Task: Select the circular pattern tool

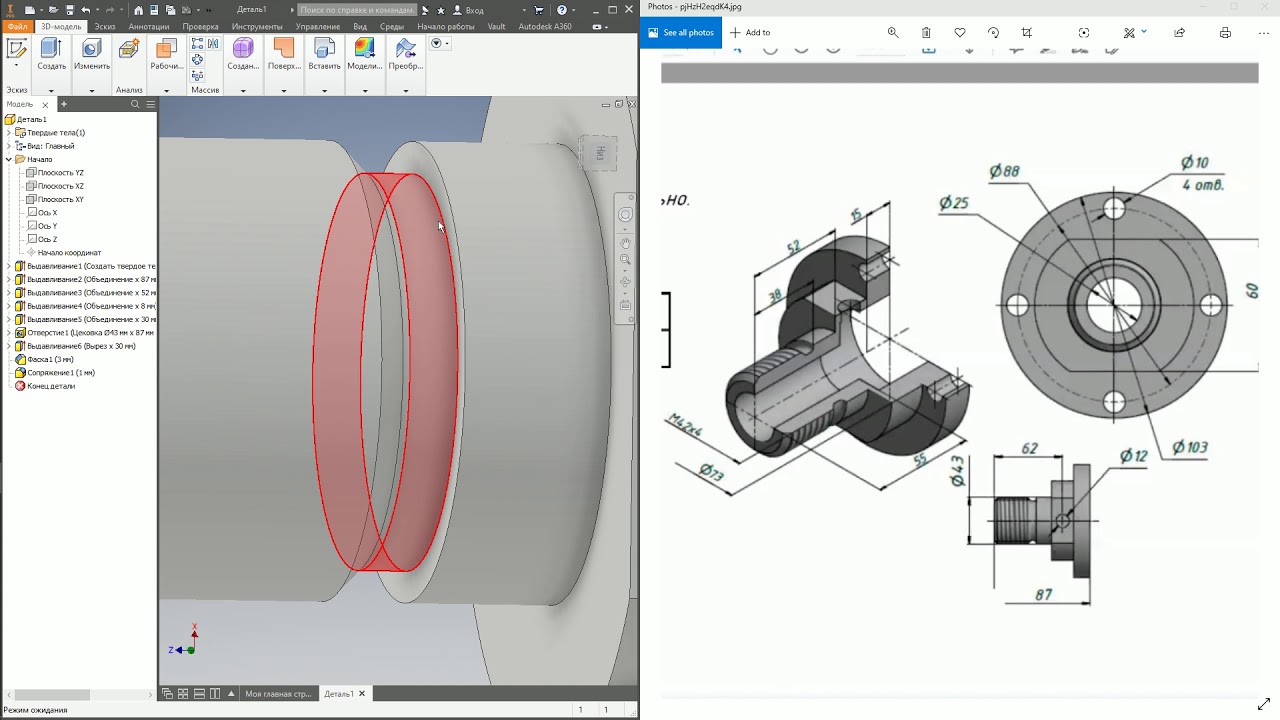Action: pyautogui.click(x=197, y=60)
